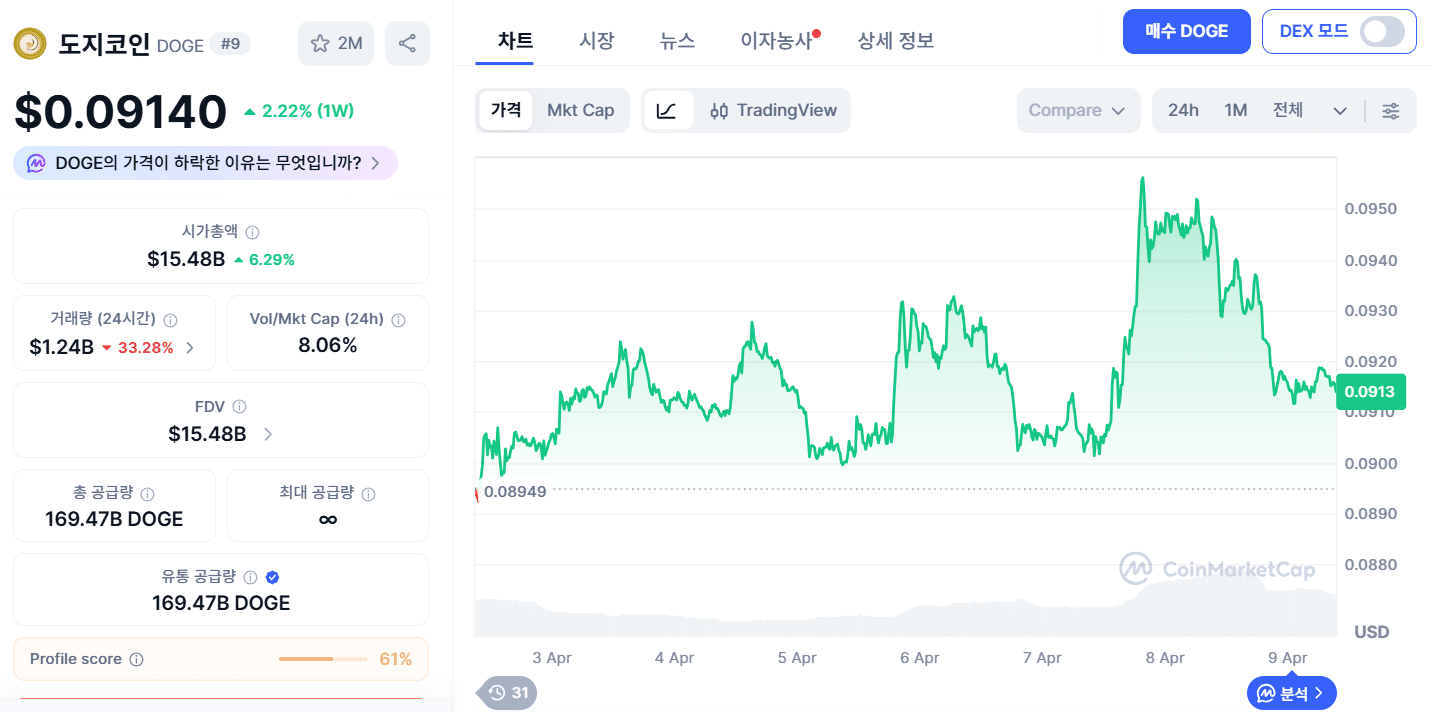Select the line chart type icon

click(x=669, y=110)
